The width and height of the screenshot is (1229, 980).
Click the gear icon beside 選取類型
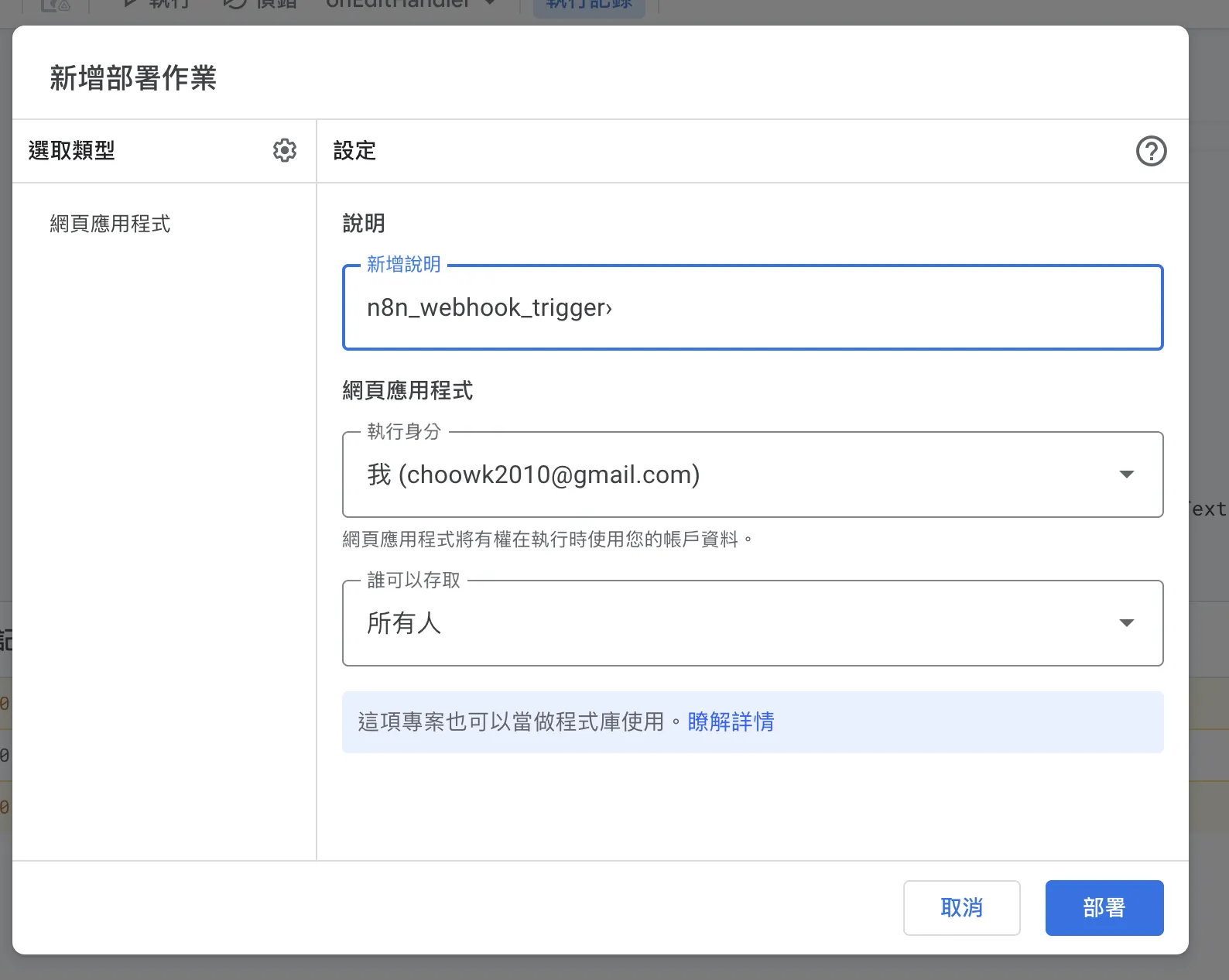pos(285,150)
